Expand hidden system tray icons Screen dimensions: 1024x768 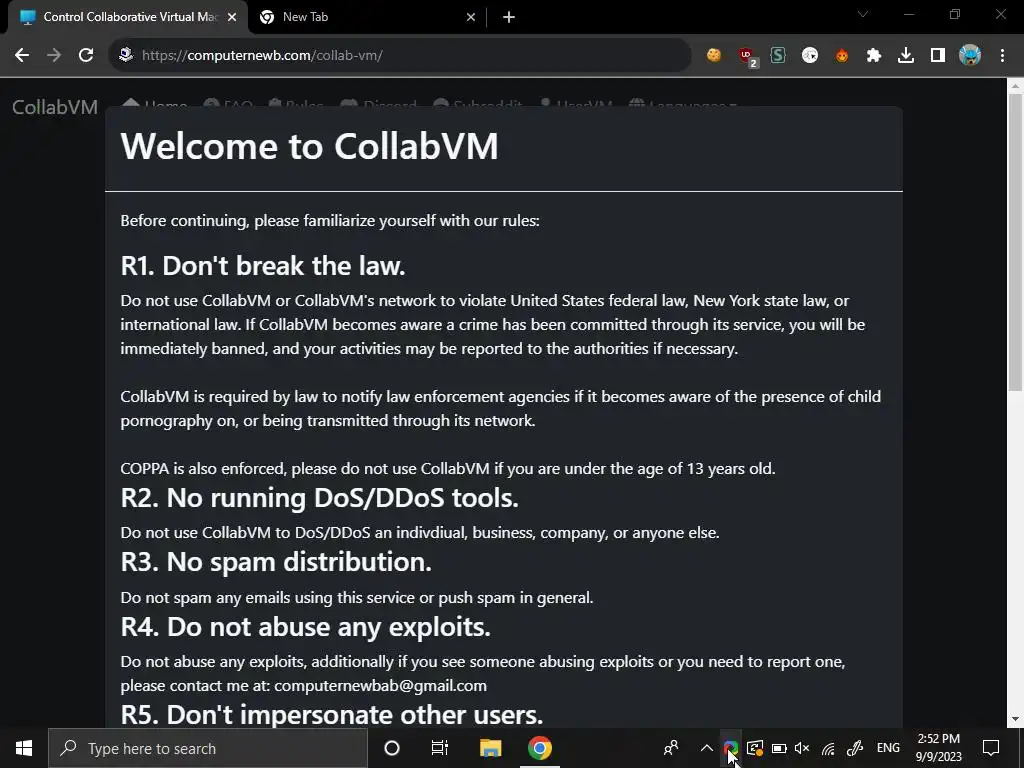[x=707, y=748]
